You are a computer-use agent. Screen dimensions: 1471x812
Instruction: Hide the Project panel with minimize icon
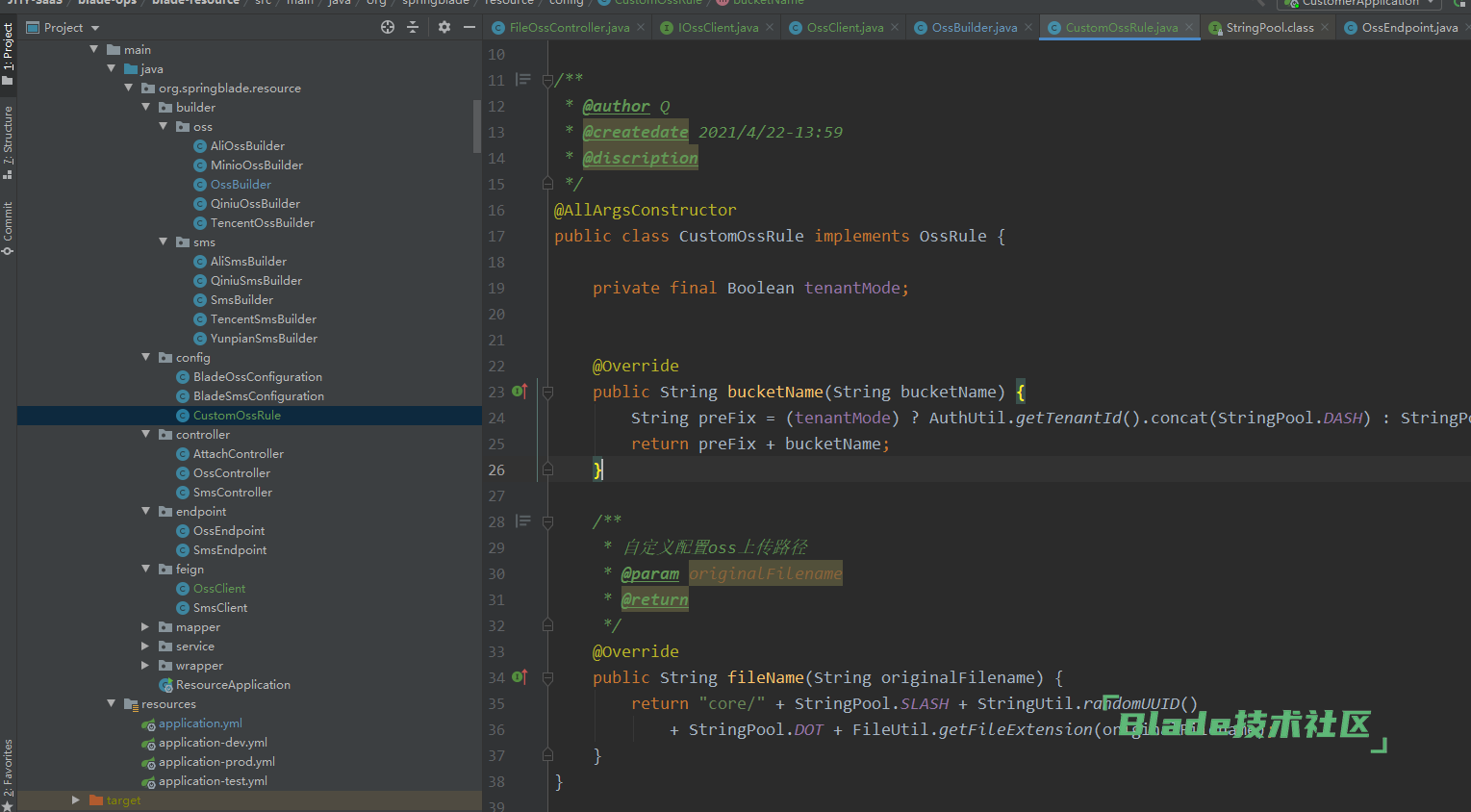[x=469, y=27]
